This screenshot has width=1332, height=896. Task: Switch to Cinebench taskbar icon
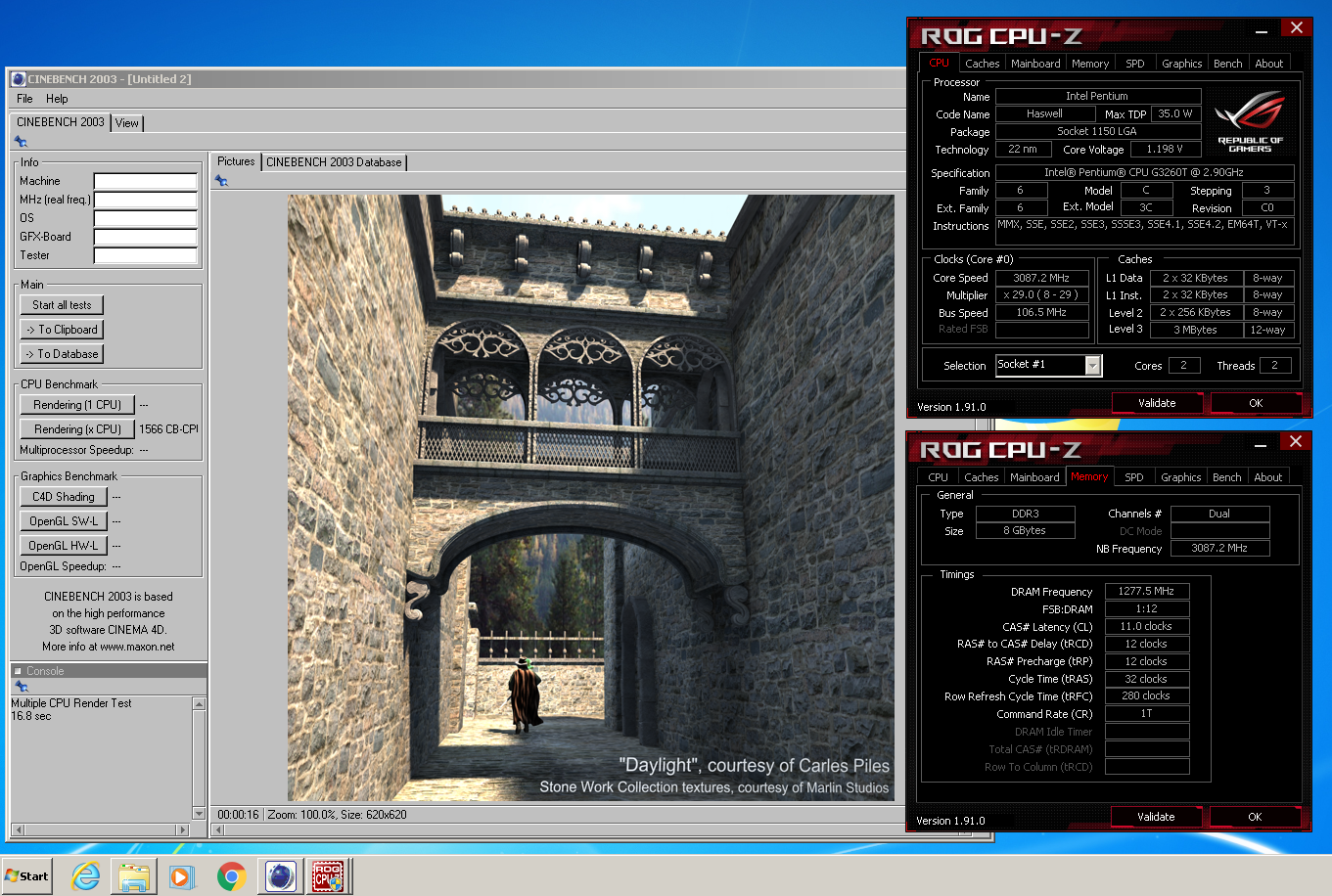coord(280,876)
